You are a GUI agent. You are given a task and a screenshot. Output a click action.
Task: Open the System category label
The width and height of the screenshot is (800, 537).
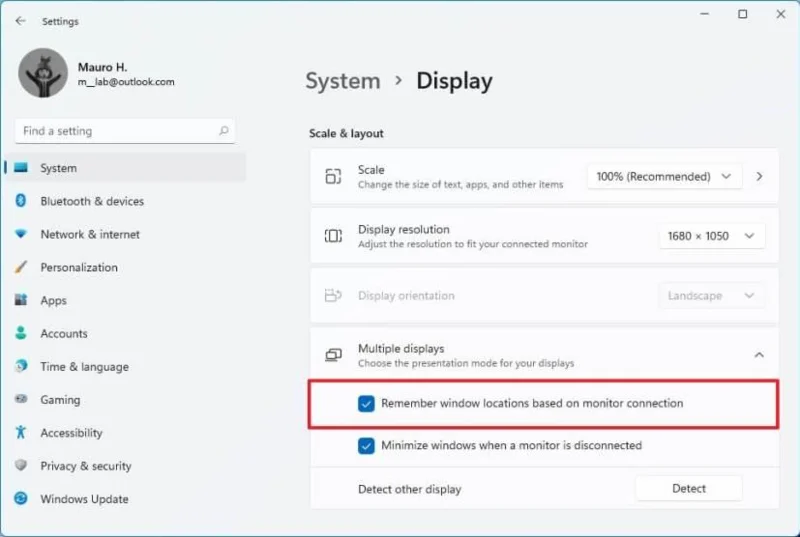tap(59, 168)
